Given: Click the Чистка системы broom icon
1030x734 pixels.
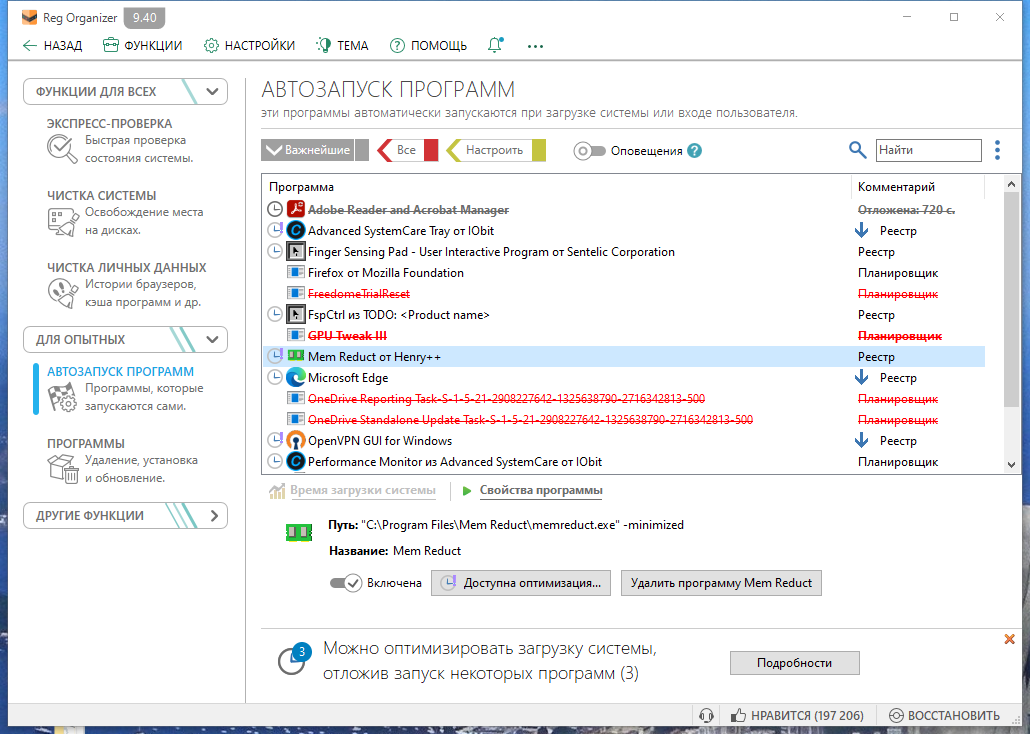Looking at the screenshot, I should [x=62, y=221].
